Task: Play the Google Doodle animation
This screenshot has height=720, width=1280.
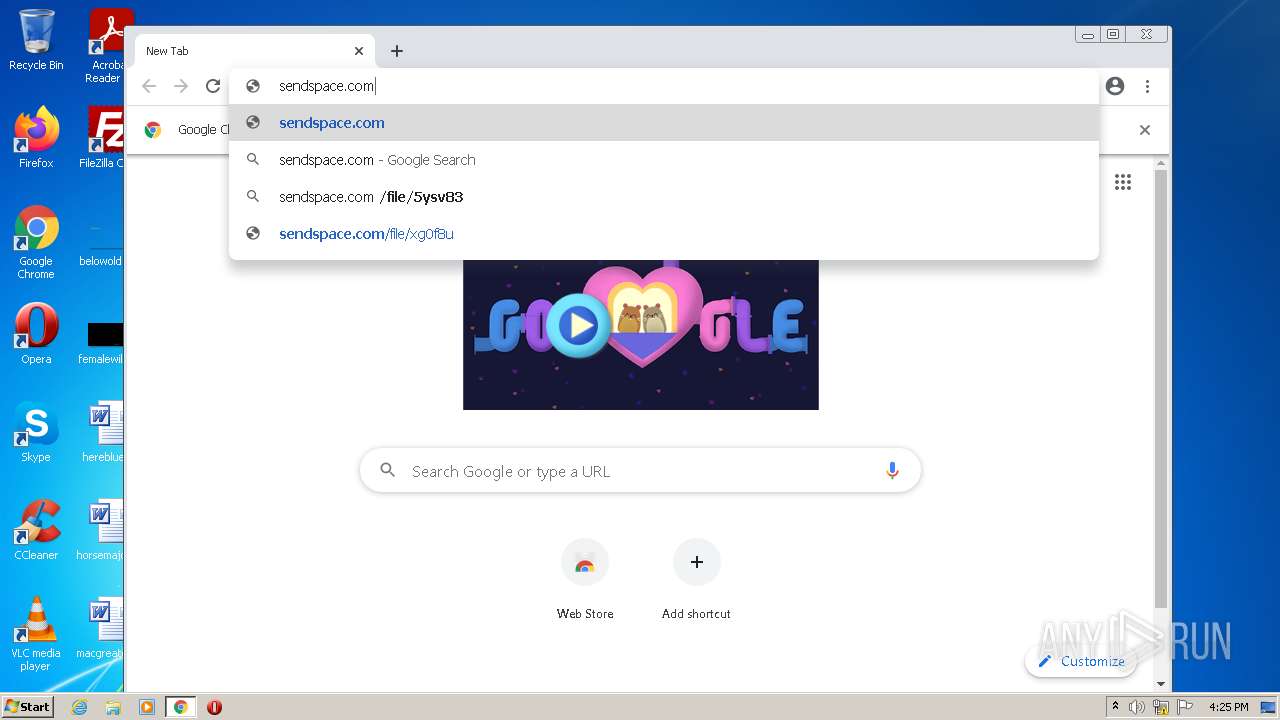Action: (578, 325)
